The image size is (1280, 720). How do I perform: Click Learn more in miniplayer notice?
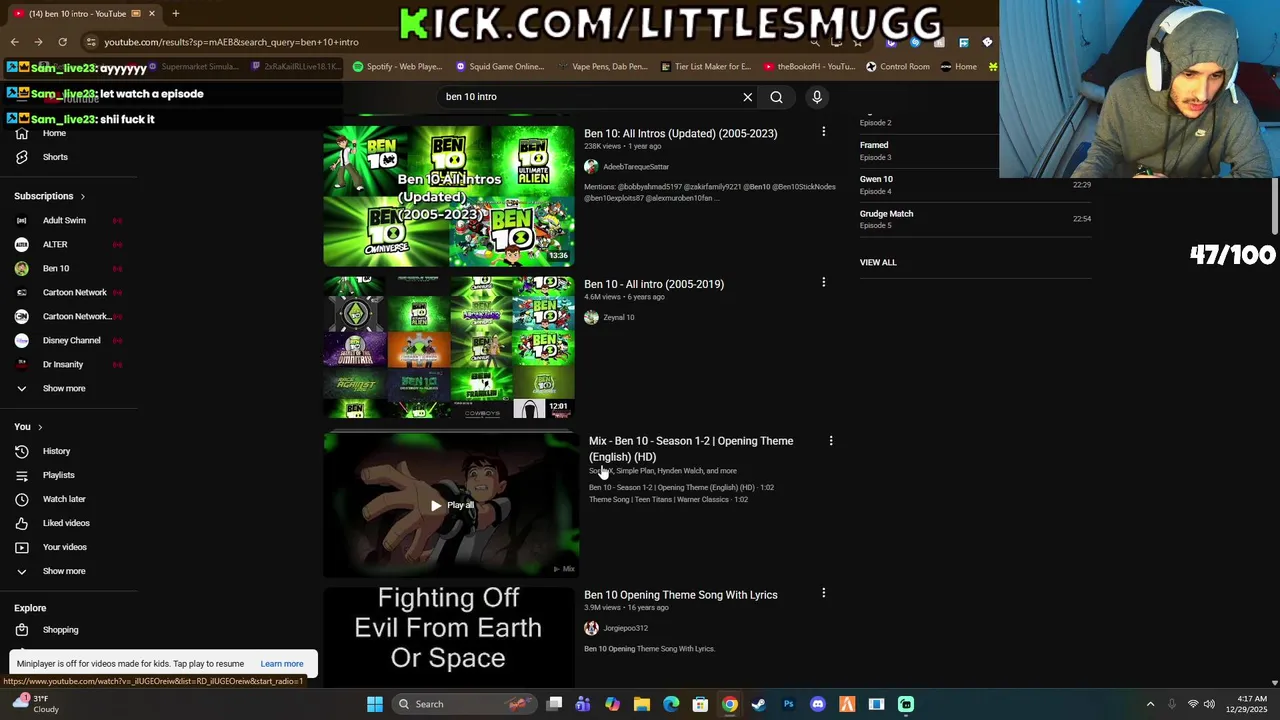(282, 664)
